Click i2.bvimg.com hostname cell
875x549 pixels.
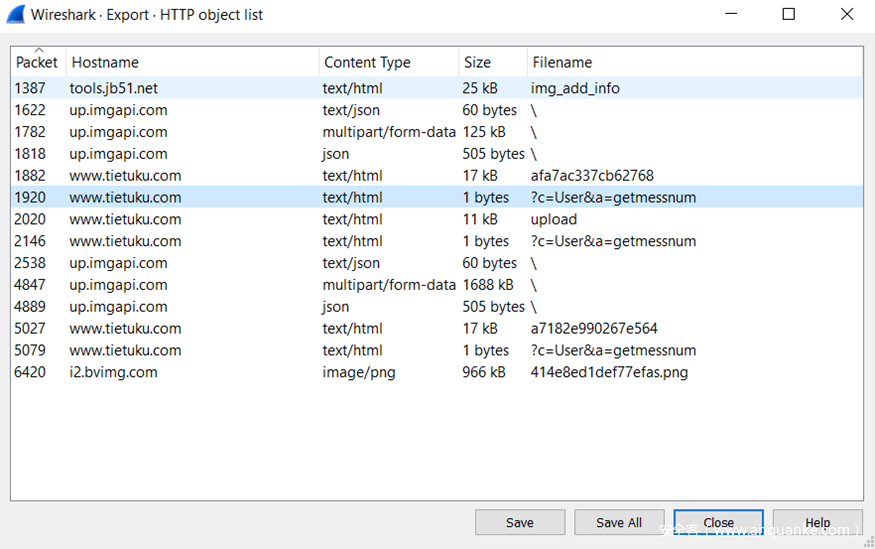tap(113, 372)
